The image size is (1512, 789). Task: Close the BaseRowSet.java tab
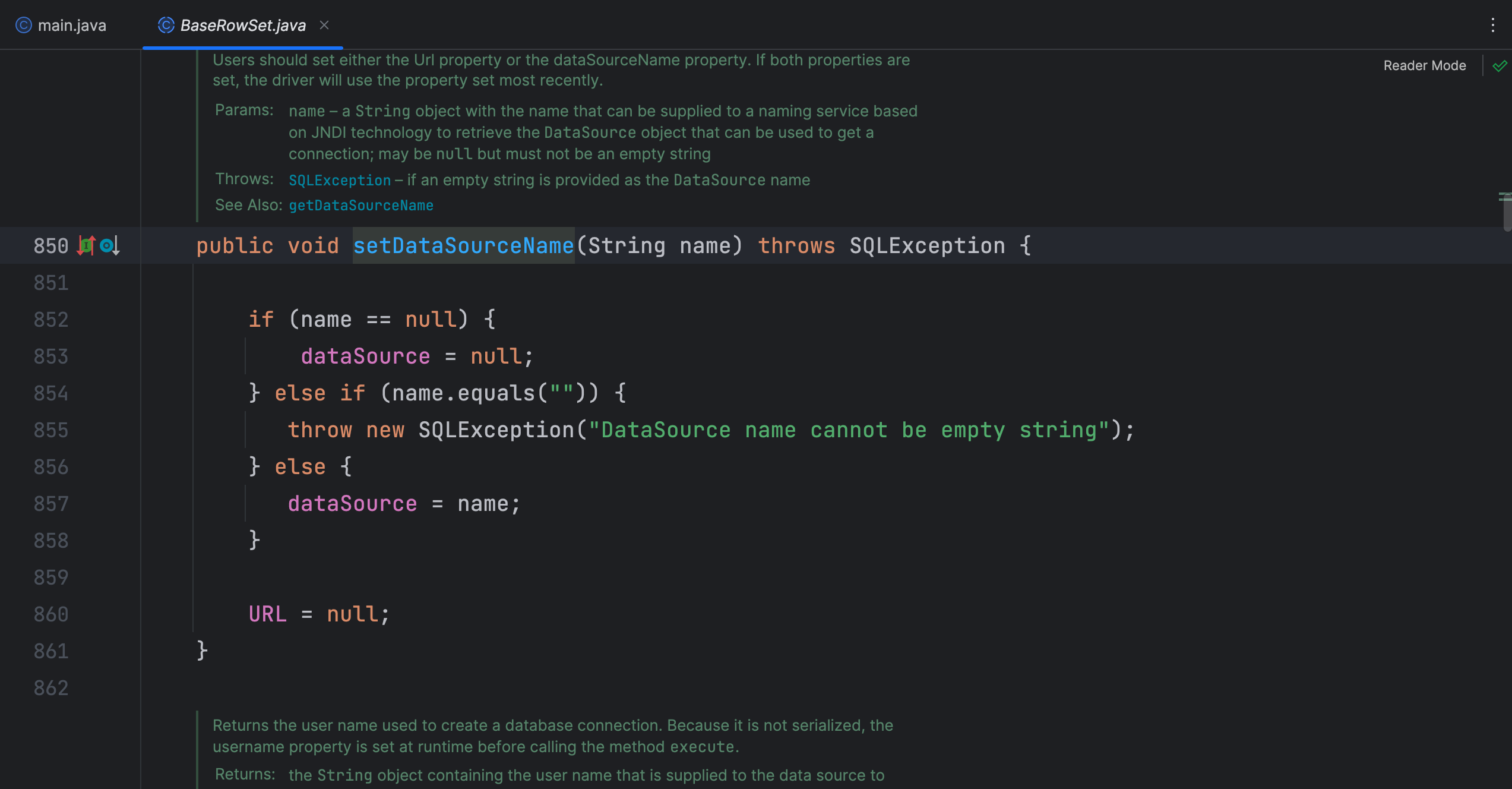click(x=324, y=25)
